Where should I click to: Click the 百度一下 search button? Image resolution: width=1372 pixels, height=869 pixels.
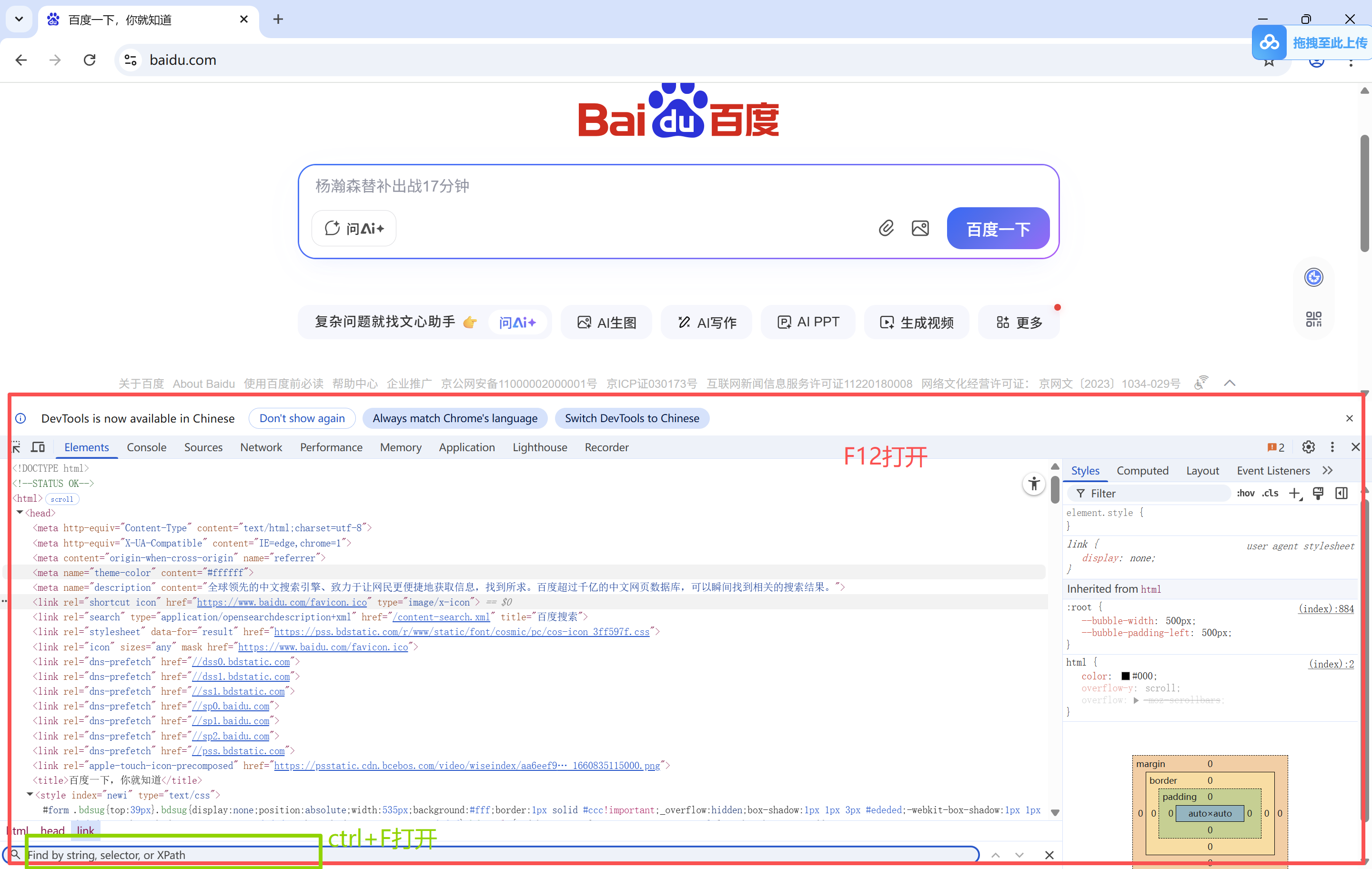pyautogui.click(x=998, y=229)
